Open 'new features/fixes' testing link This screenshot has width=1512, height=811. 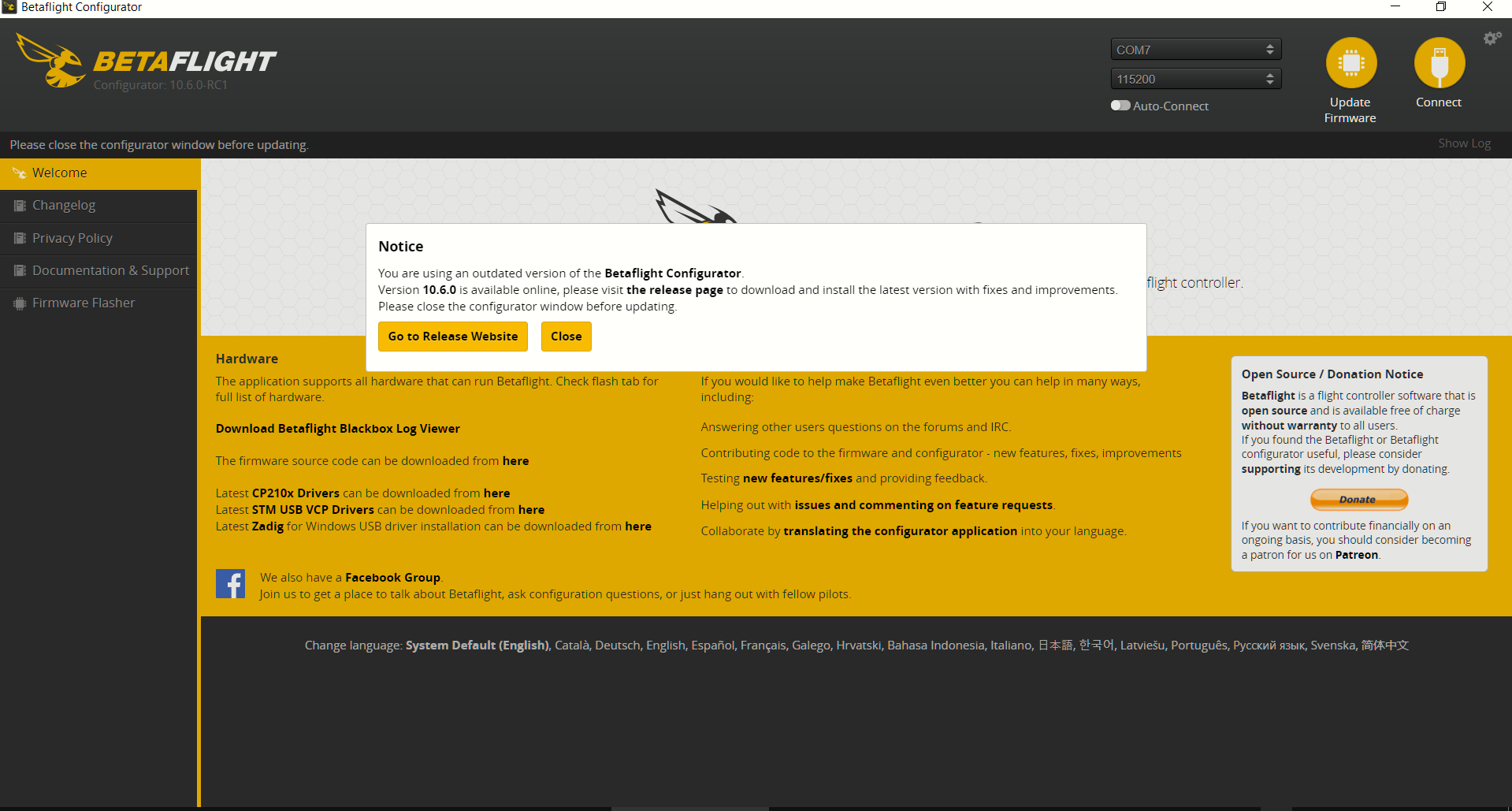[x=797, y=478]
